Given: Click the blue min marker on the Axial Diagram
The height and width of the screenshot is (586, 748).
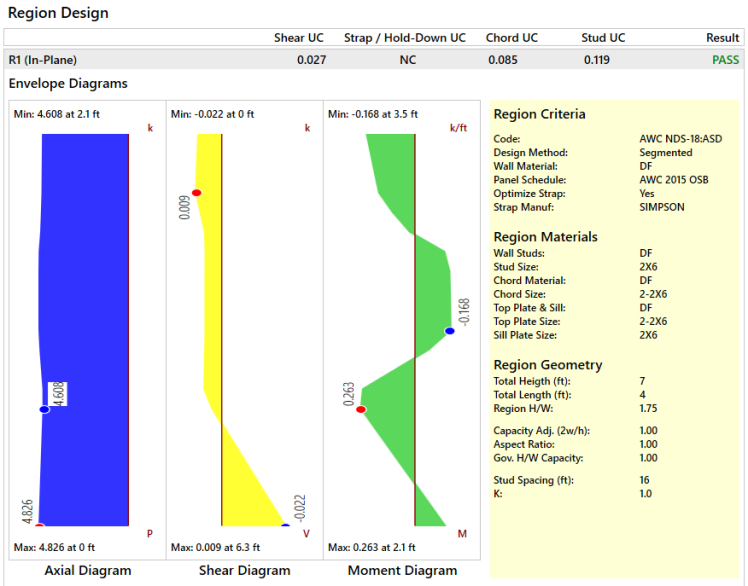Looking at the screenshot, I should coord(44,409).
